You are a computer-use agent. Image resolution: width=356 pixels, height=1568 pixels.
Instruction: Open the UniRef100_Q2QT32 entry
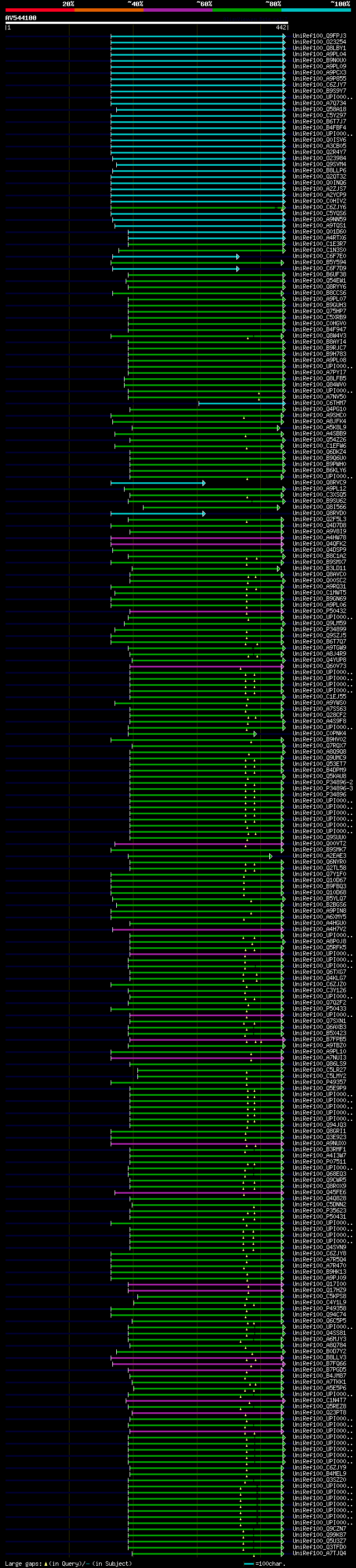point(319,176)
